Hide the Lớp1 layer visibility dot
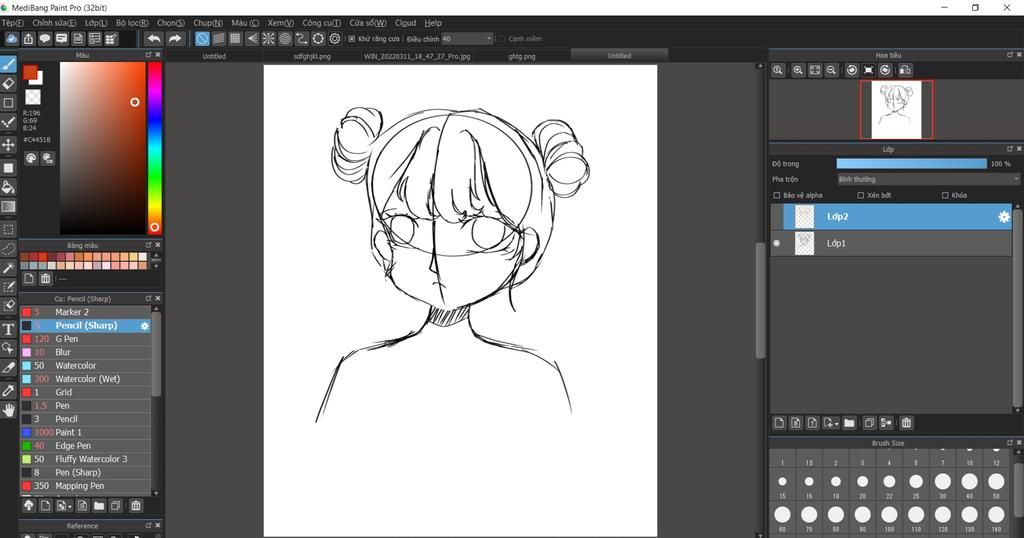The width and height of the screenshot is (1024, 538). coord(776,243)
